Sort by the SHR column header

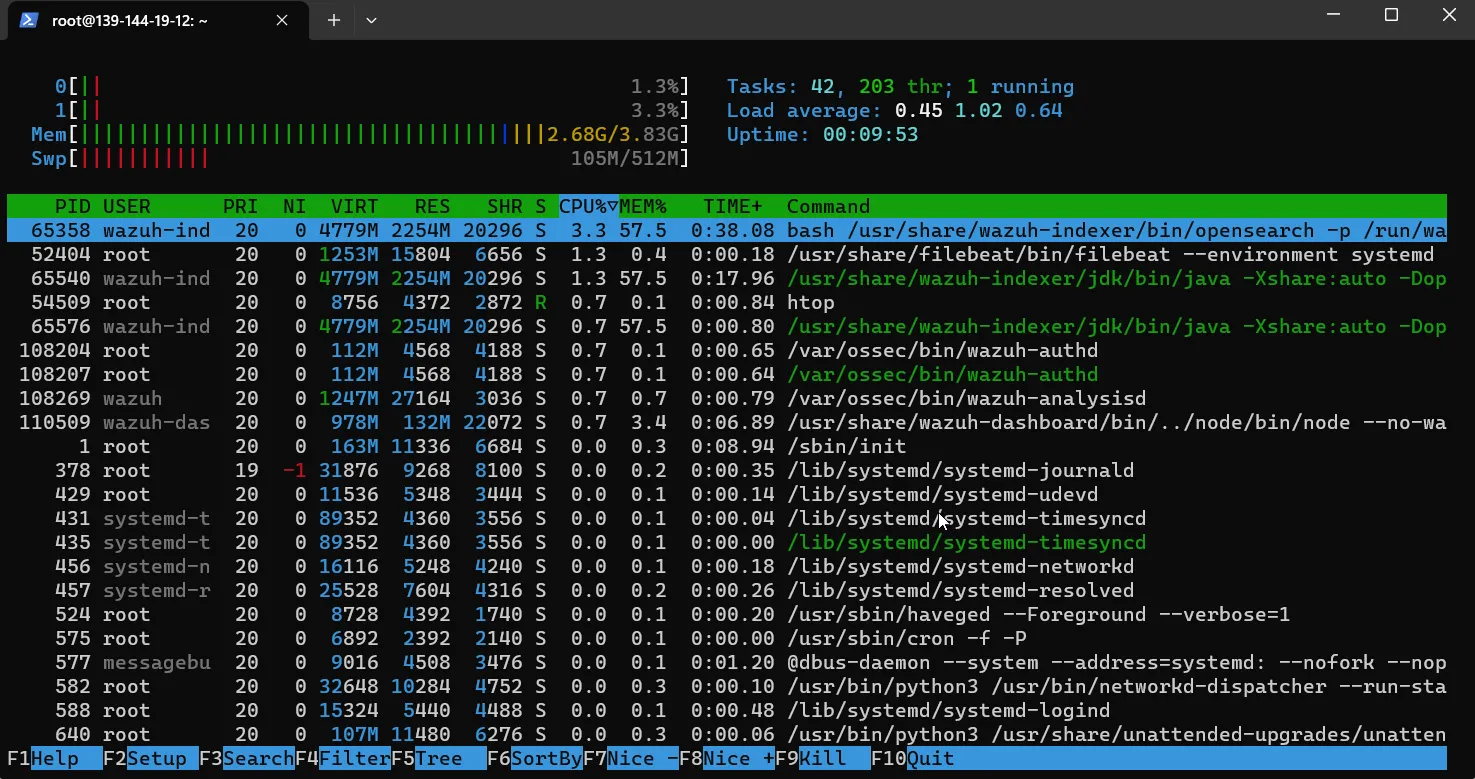click(505, 206)
